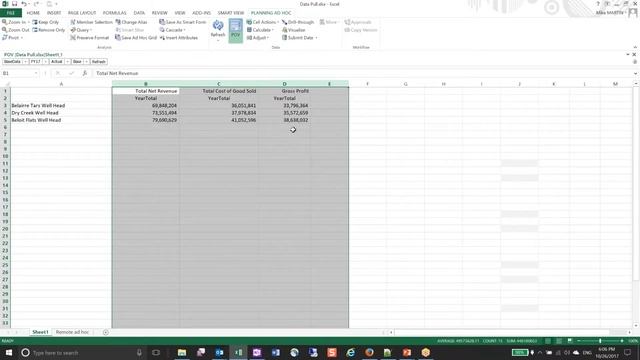
Task: Switch to the HOME tab
Action: [x=33, y=13]
